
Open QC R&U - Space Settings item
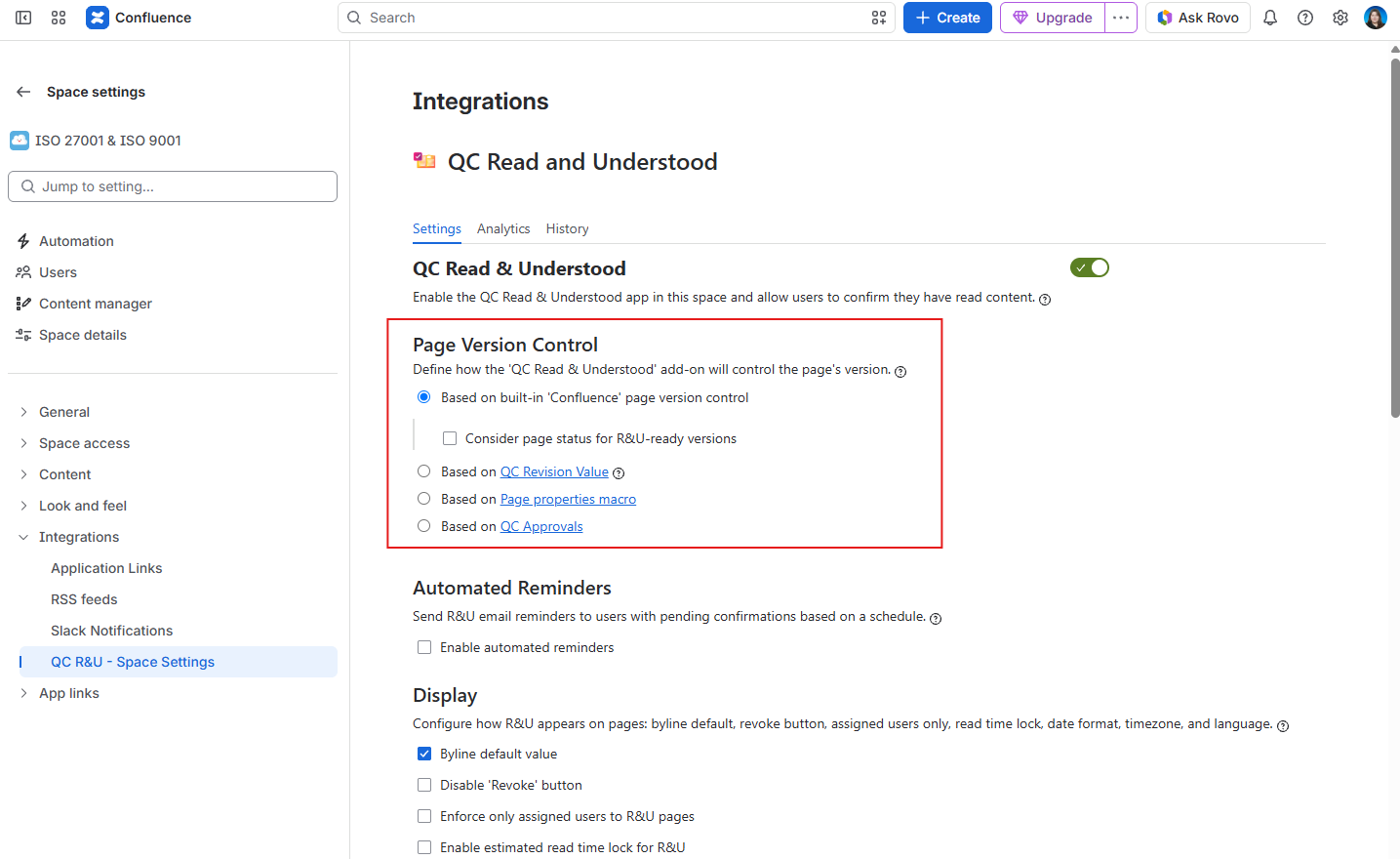click(x=179, y=662)
